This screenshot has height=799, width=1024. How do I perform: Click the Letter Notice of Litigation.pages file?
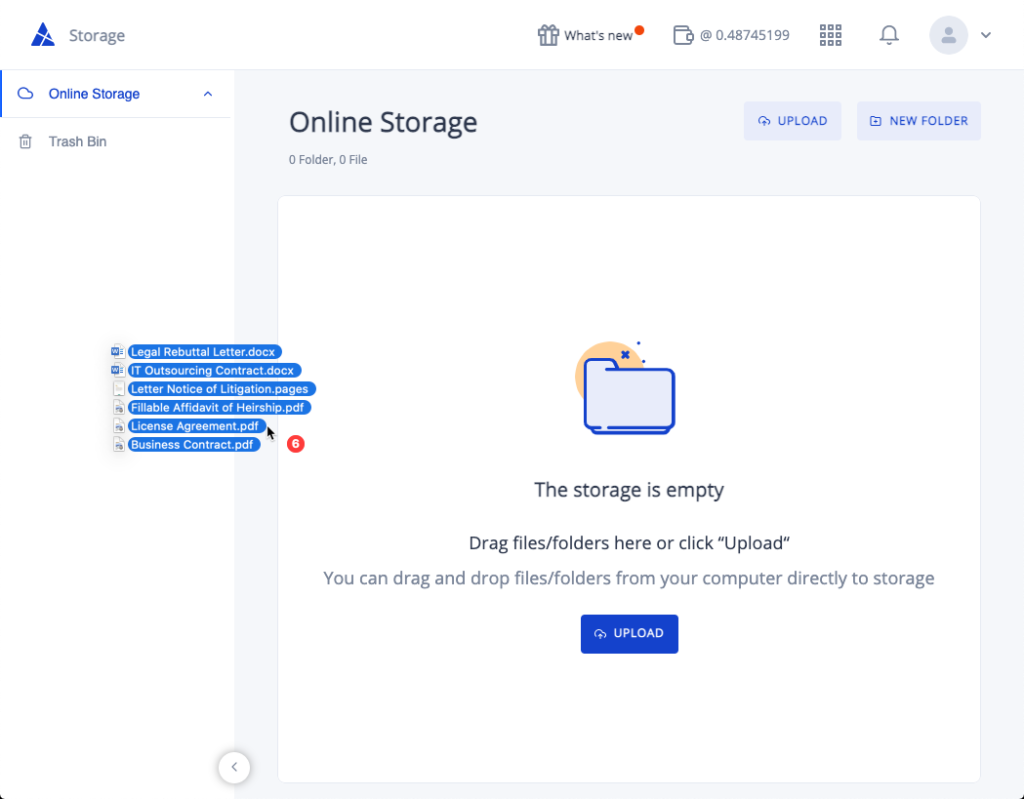(221, 389)
